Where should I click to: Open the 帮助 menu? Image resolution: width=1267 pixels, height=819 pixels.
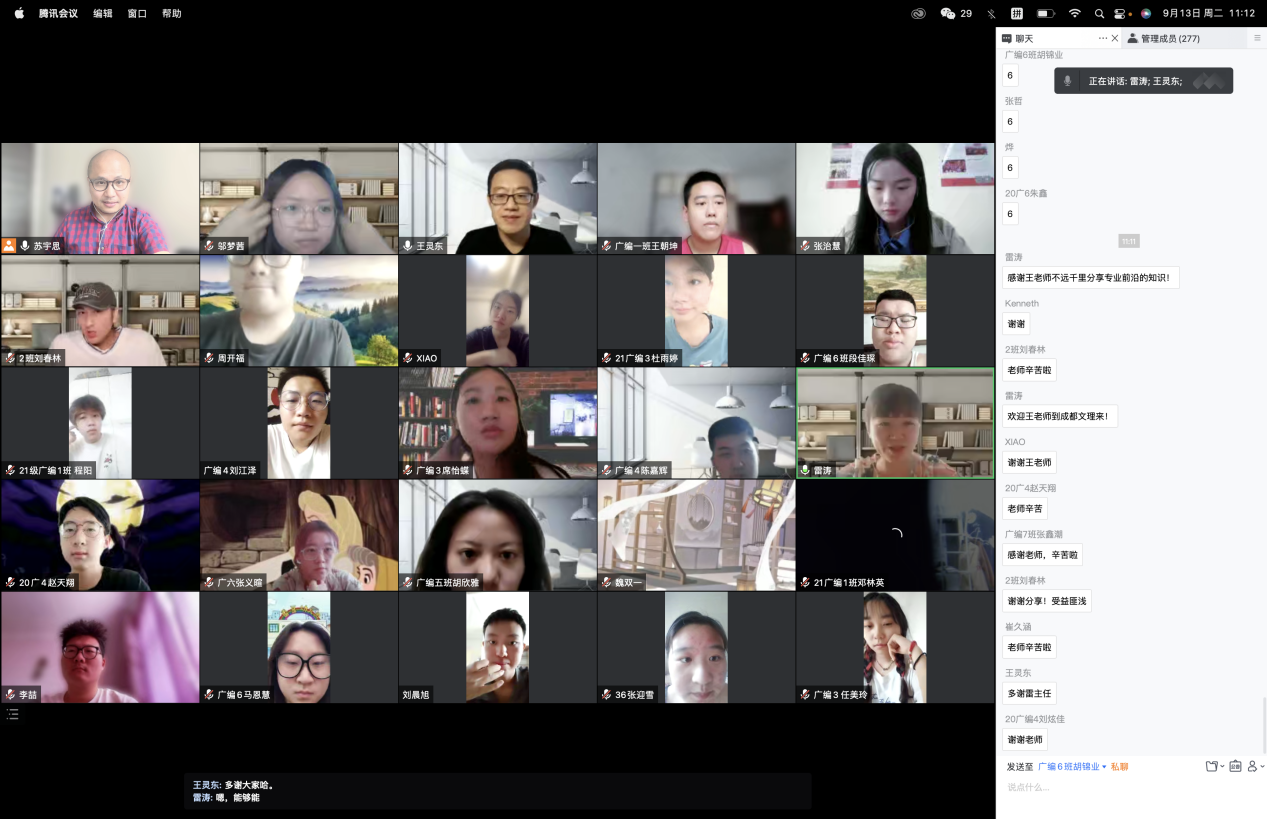click(172, 13)
